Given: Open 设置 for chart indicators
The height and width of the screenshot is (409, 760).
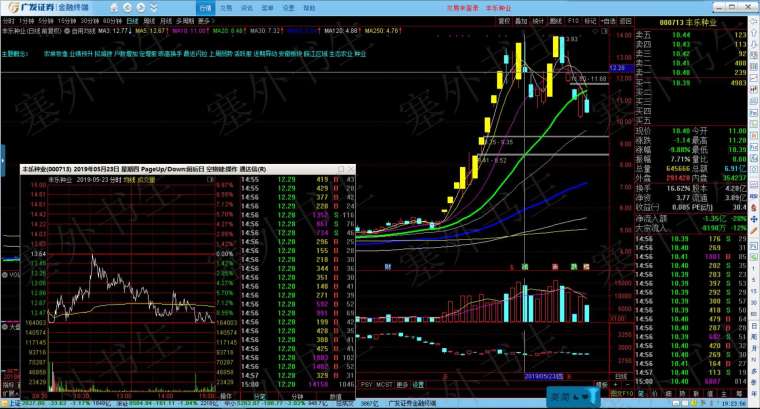Looking at the screenshot, I should pos(418,384).
